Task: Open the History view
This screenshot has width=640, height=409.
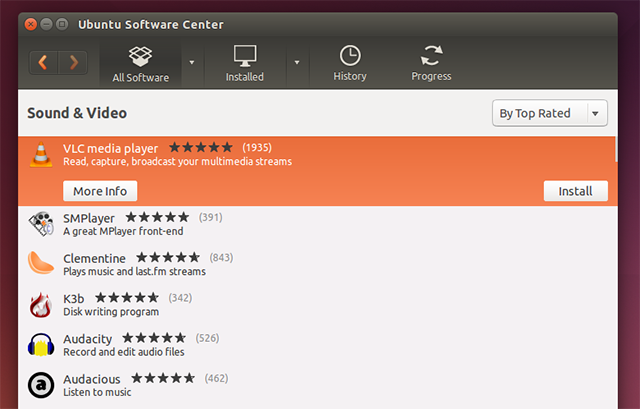Action: point(350,64)
